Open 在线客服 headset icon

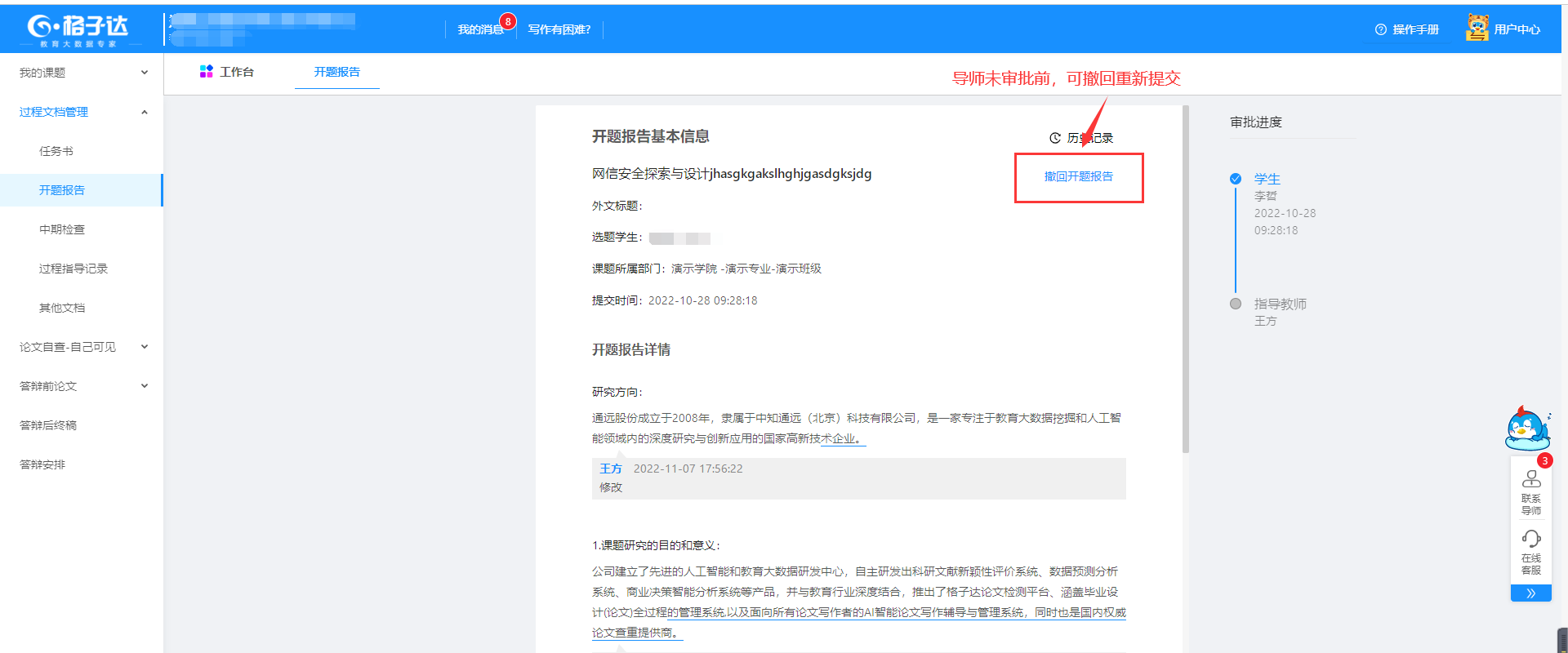[x=1531, y=539]
